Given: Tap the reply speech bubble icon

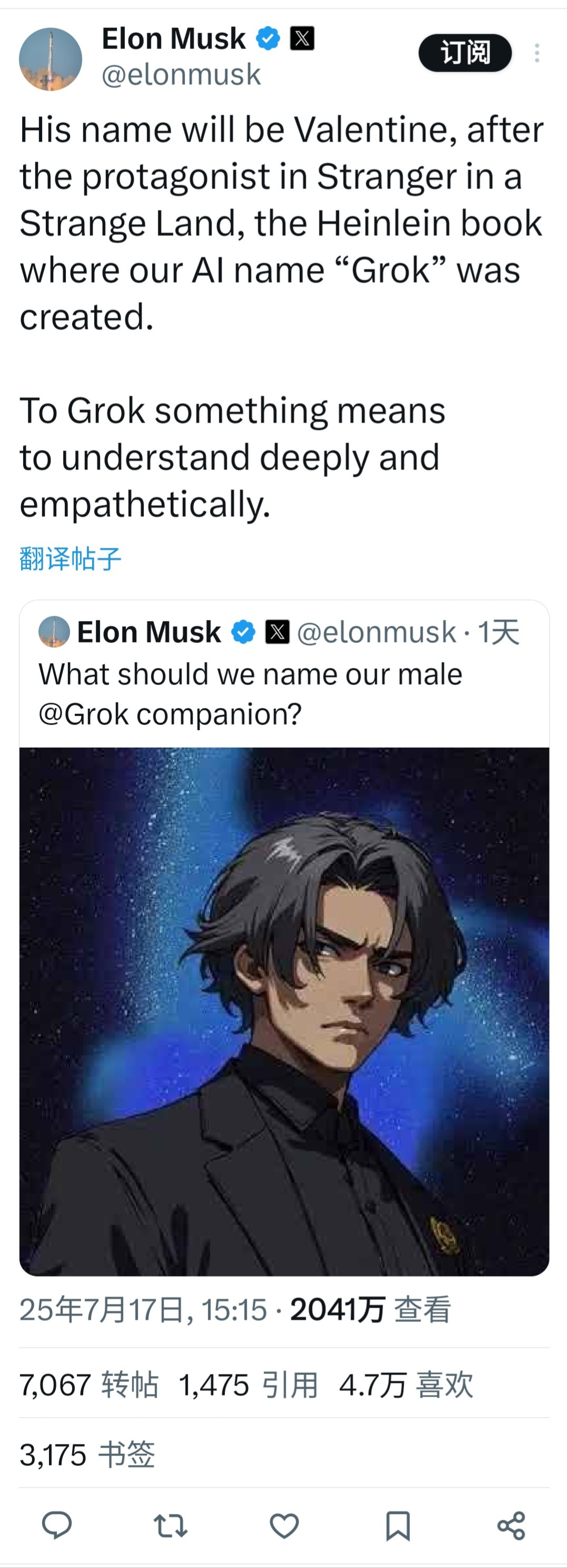Looking at the screenshot, I should click(x=56, y=1525).
